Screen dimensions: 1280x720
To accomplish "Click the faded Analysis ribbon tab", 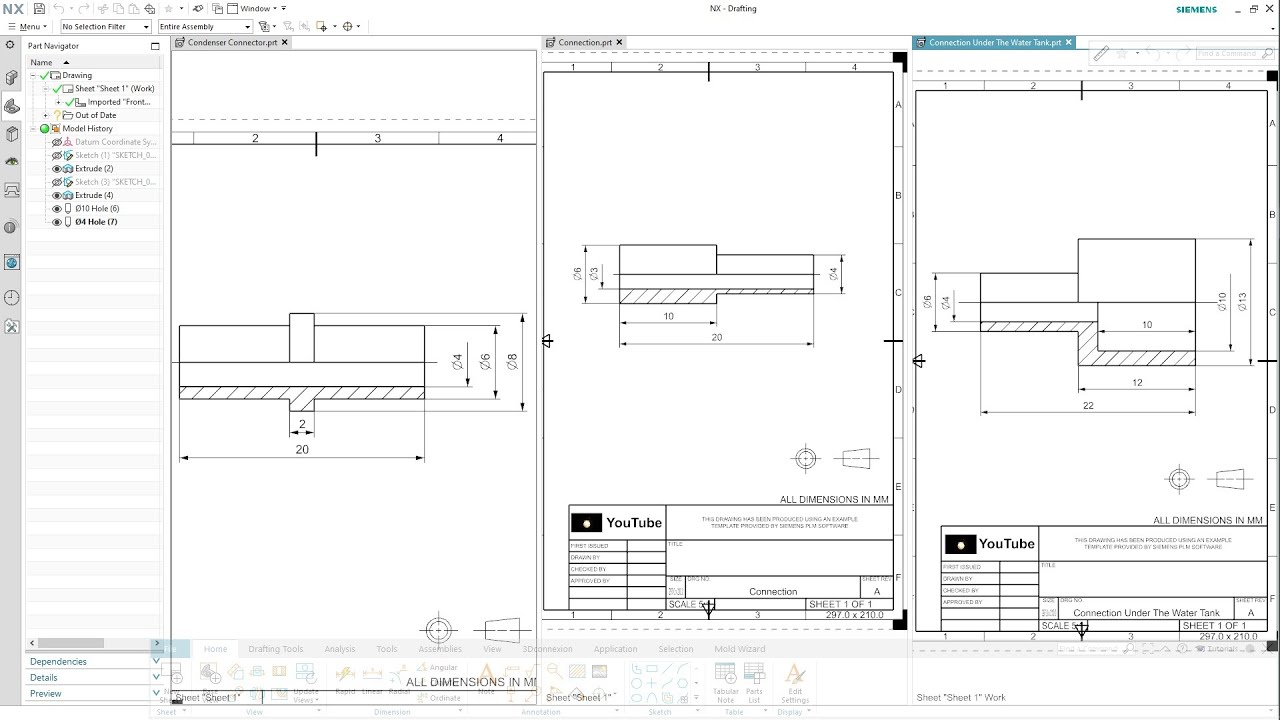I will pos(340,649).
